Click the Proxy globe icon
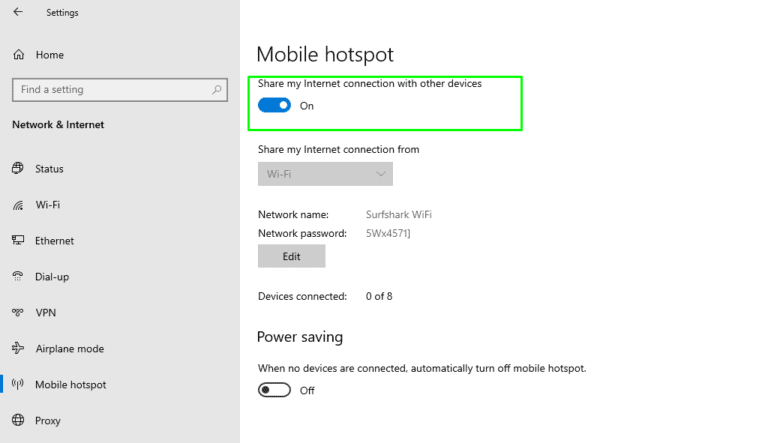Screen dimensions: 768x443 pyautogui.click(x=18, y=420)
